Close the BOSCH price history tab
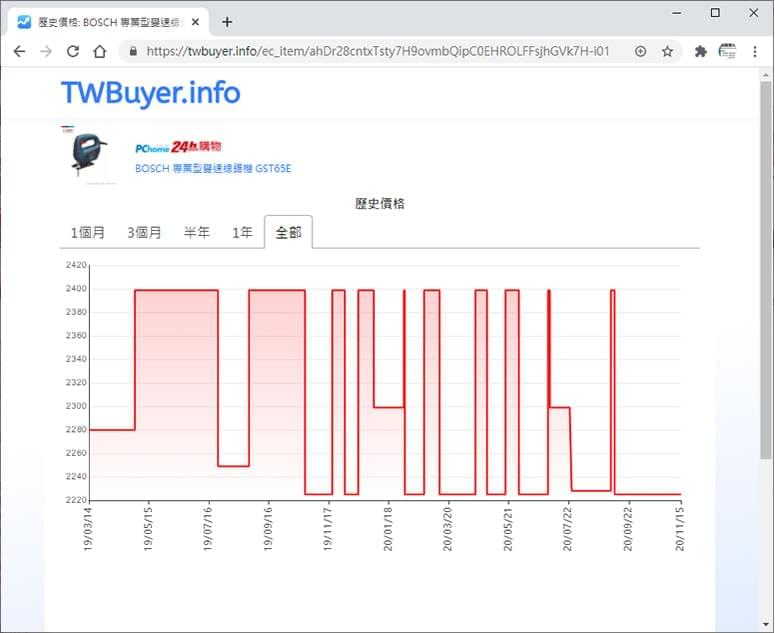 [196, 22]
